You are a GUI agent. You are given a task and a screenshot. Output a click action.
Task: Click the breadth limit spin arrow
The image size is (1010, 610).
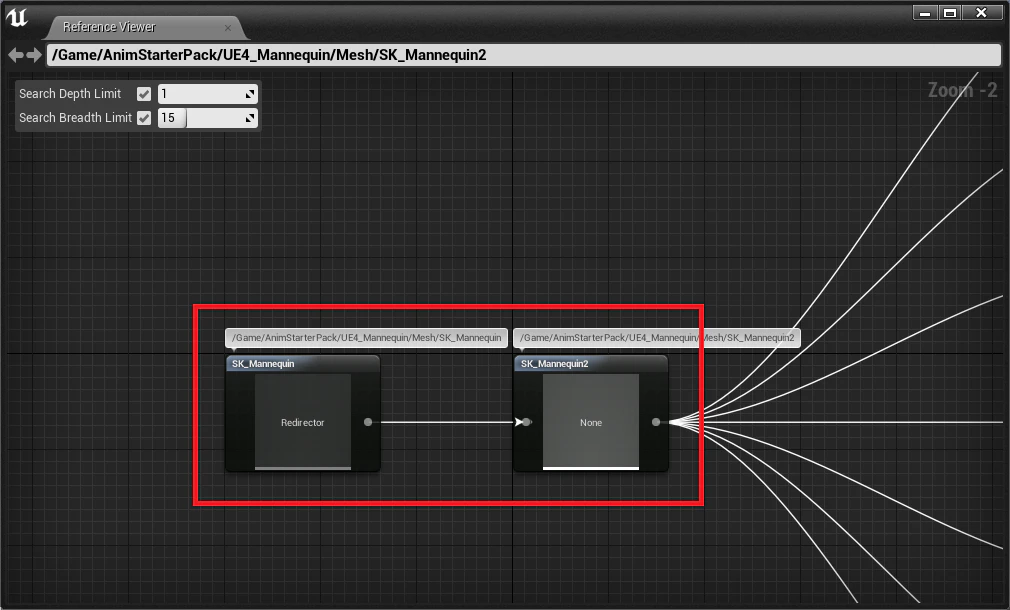pos(250,119)
